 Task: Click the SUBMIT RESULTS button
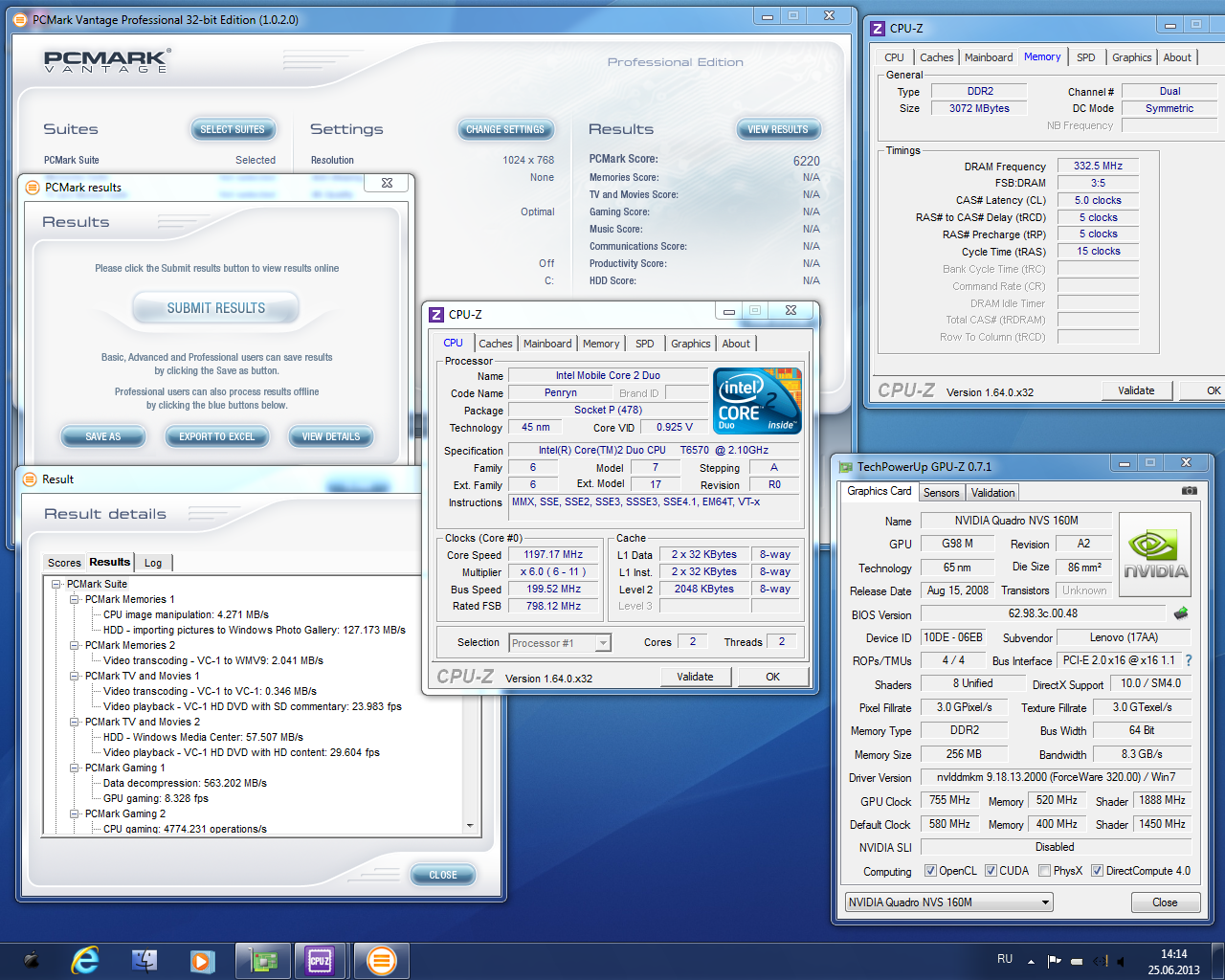216,308
